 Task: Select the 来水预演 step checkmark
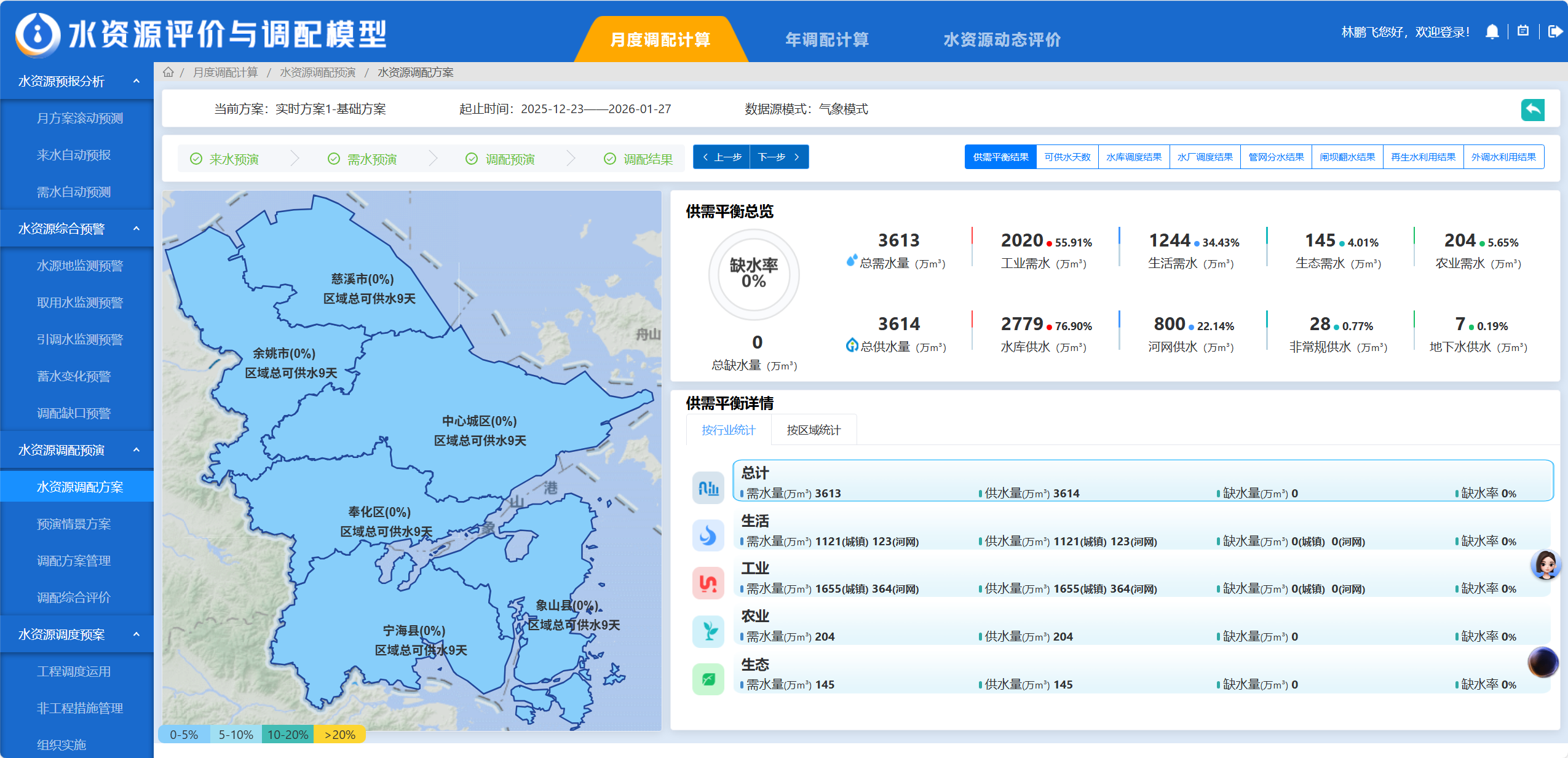tap(196, 159)
